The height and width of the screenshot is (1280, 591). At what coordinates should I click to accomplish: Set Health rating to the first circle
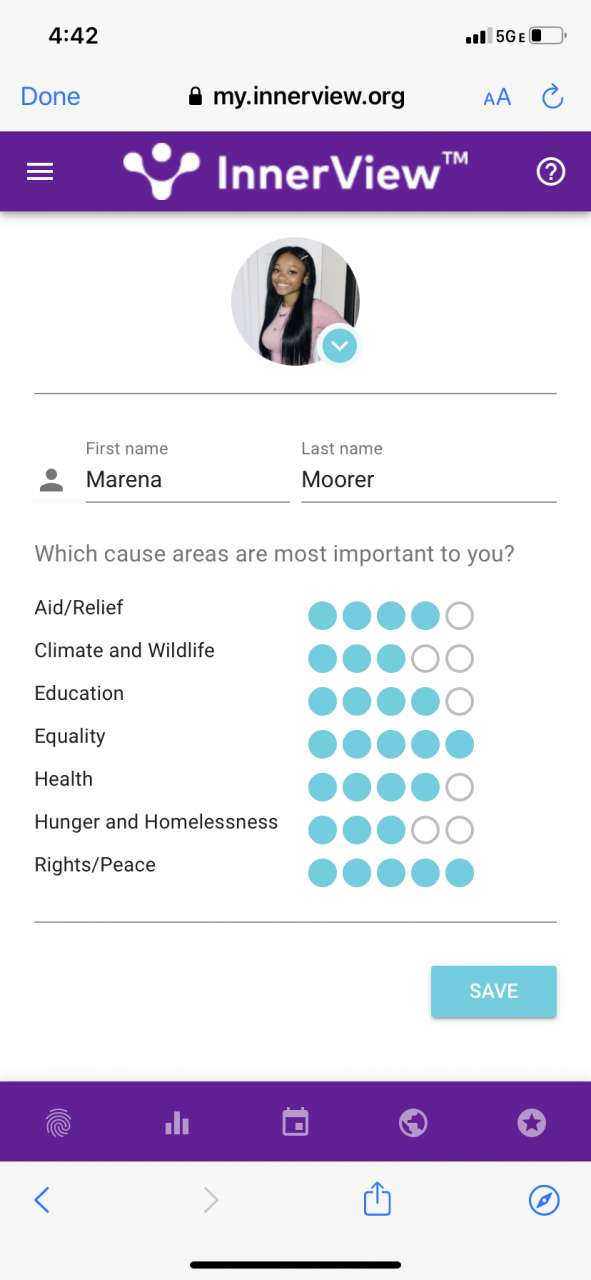322,787
